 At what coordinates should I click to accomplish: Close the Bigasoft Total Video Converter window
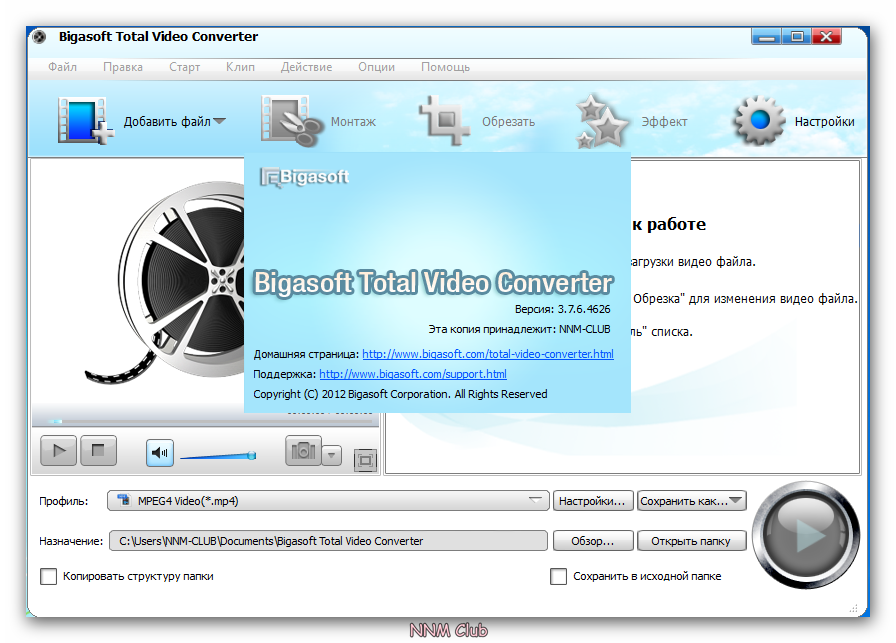[826, 37]
